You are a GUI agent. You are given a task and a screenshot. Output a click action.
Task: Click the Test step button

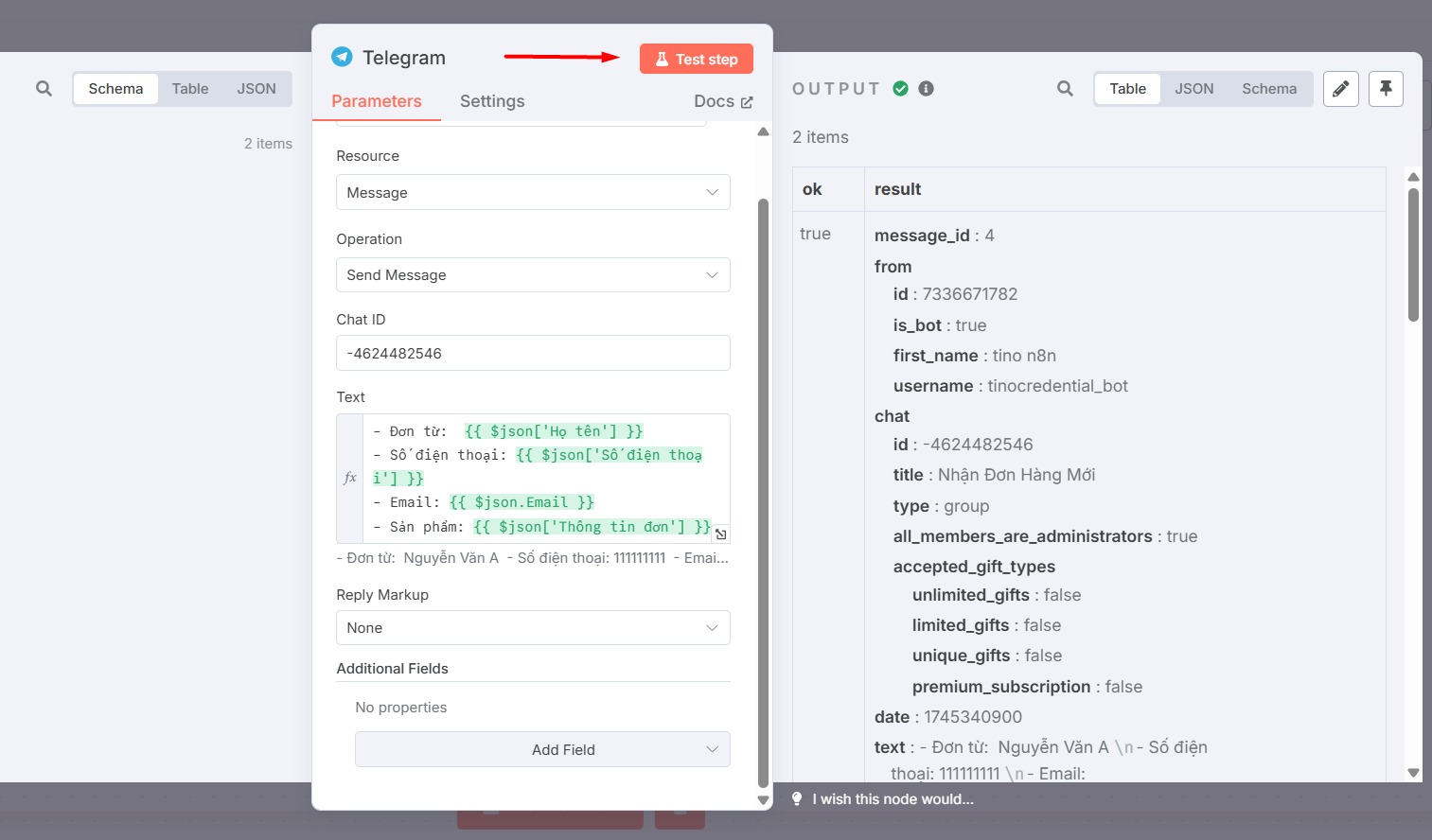[697, 59]
